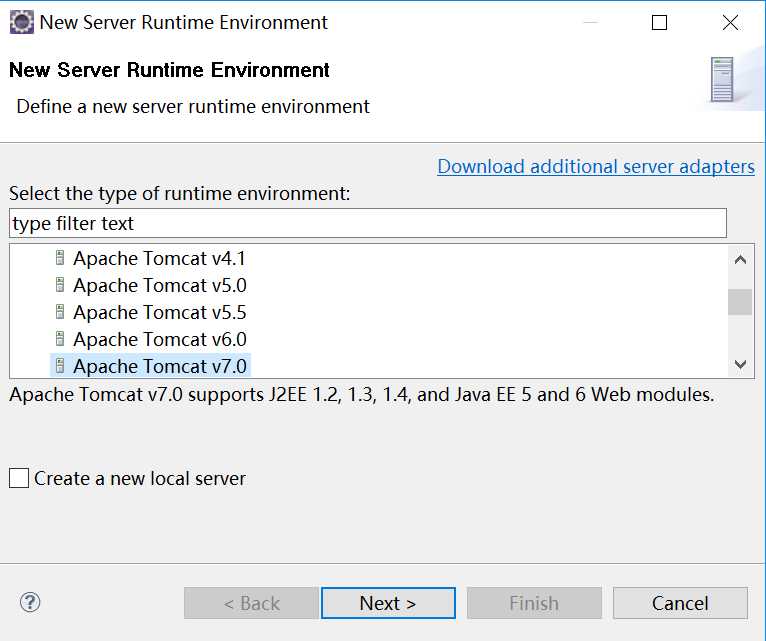Click the Apache Tomcat v5.0 server icon

click(x=60, y=286)
